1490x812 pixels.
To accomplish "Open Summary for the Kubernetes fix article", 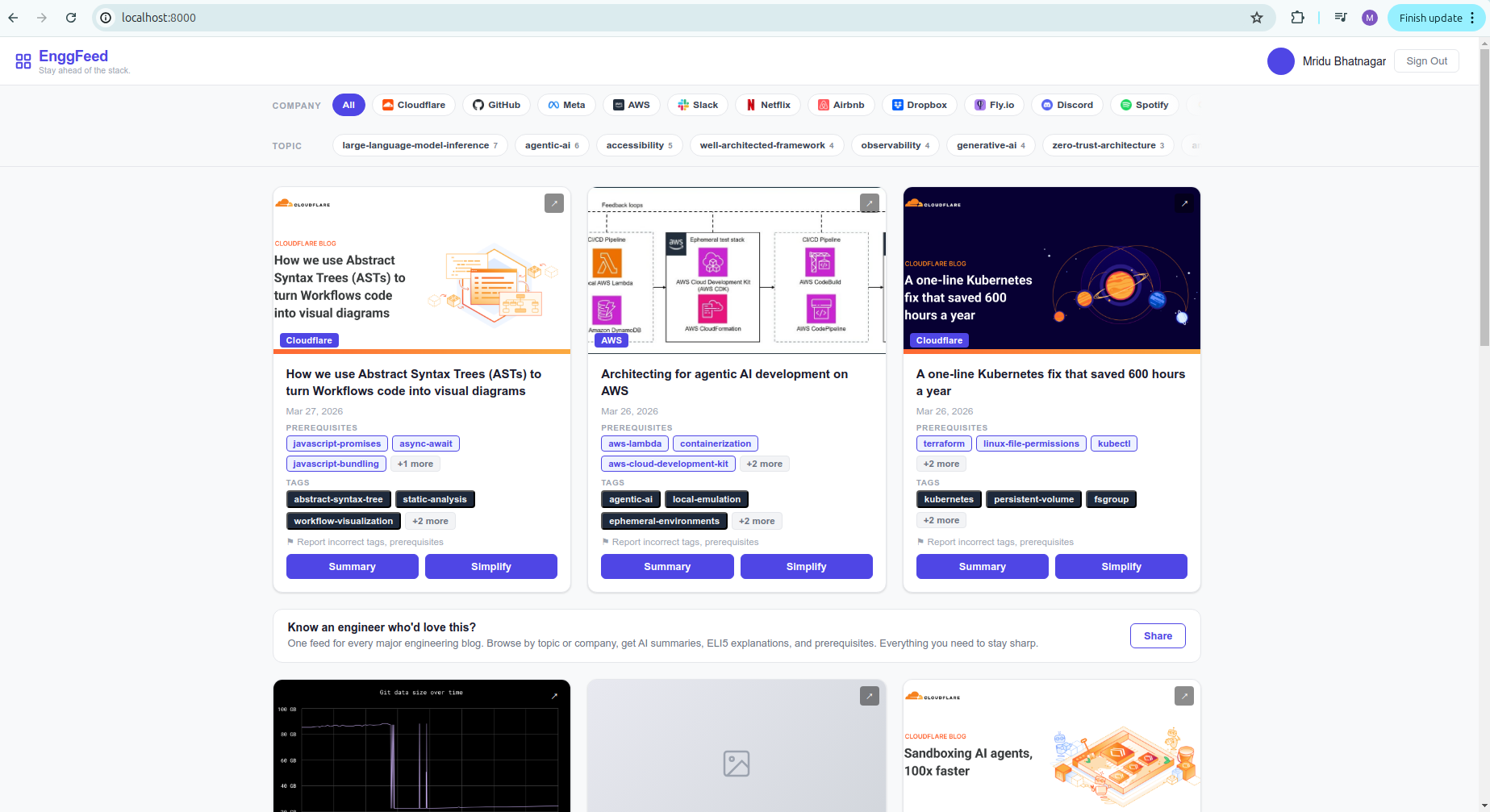I will tap(983, 566).
